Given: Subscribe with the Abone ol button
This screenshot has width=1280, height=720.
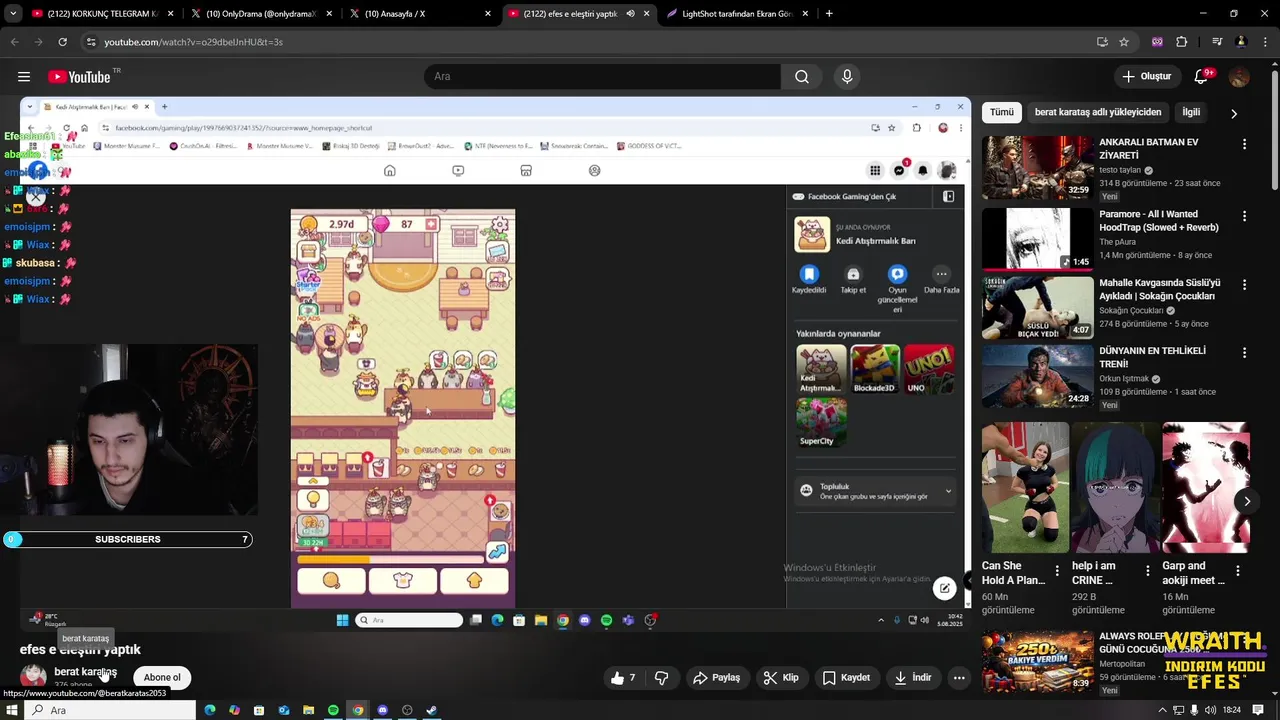Looking at the screenshot, I should (162, 678).
